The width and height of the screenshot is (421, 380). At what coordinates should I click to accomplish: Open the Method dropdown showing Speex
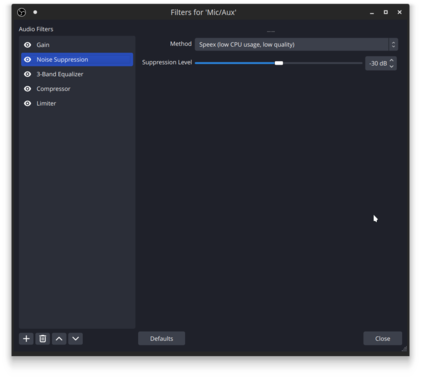click(296, 44)
